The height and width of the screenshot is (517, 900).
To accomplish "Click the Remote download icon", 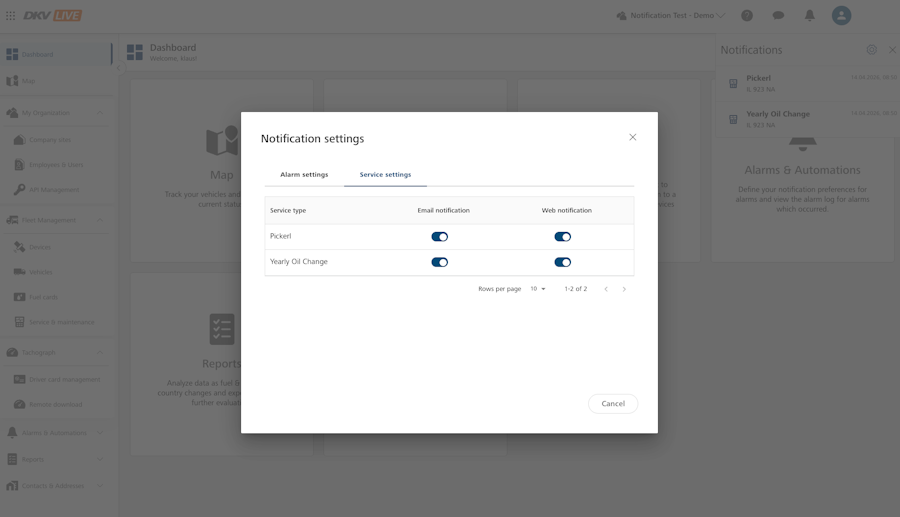I will point(20,405).
